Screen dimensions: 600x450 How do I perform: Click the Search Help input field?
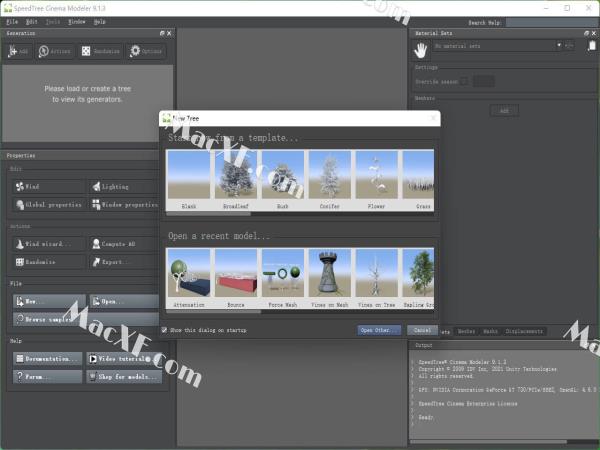tap(552, 23)
